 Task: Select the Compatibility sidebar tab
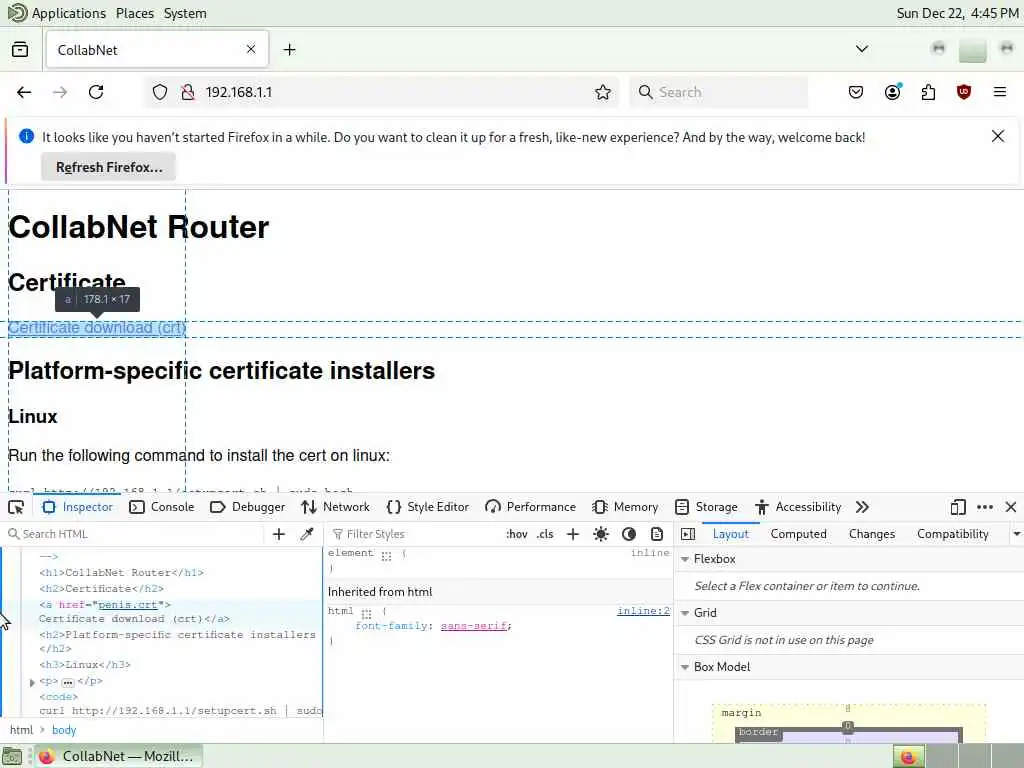pyautogui.click(x=952, y=534)
